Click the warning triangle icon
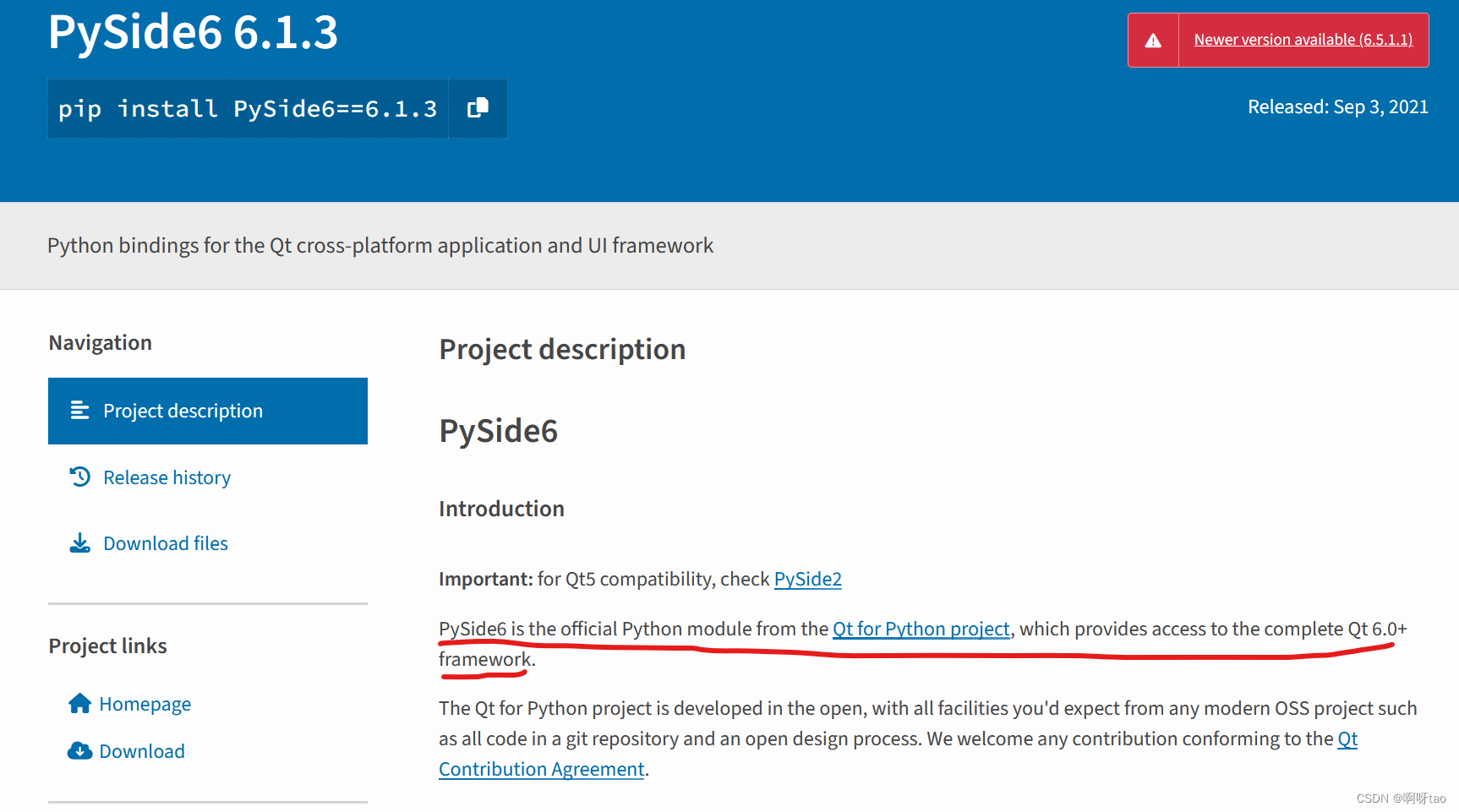 coord(1153,41)
